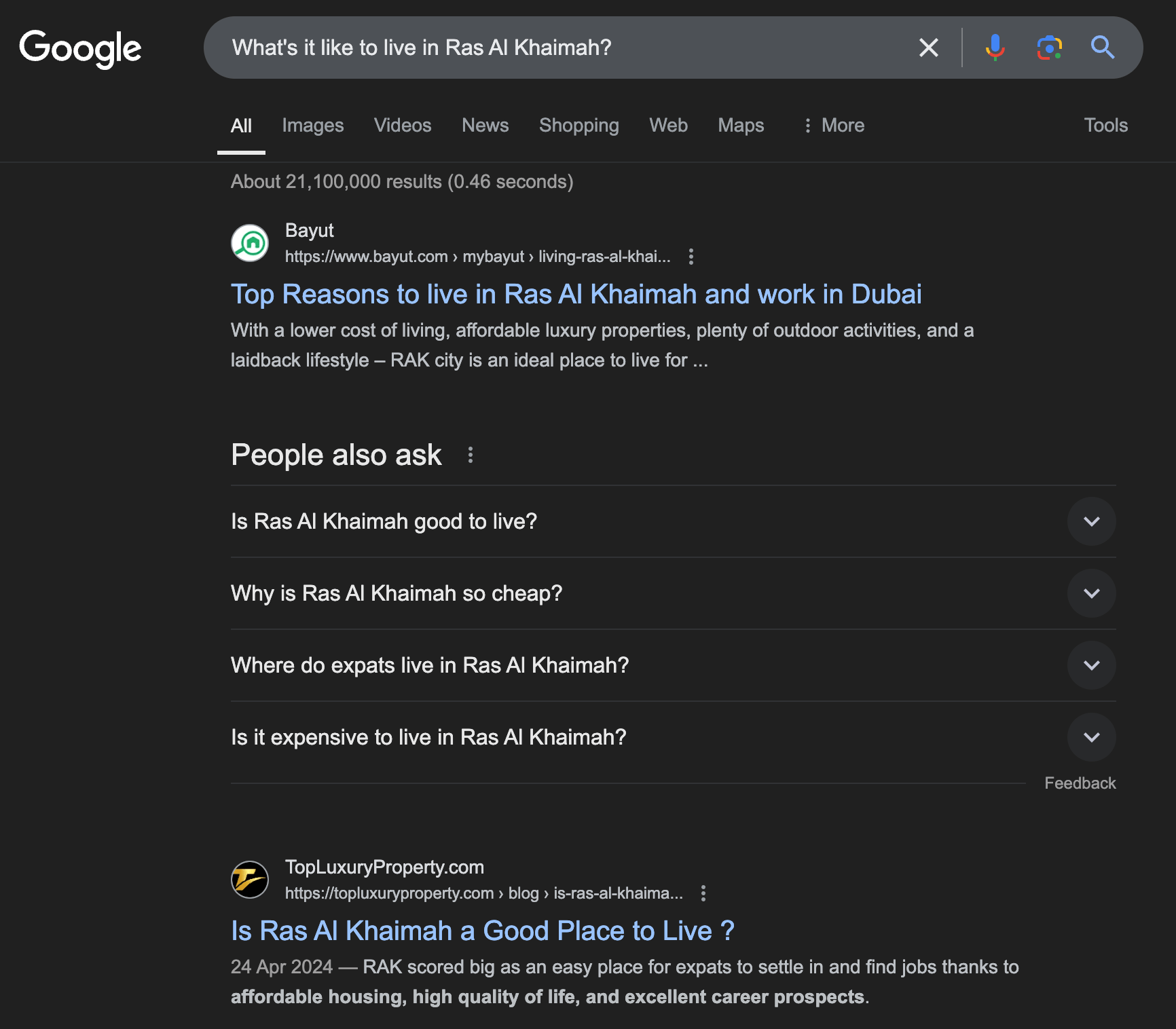Select the All tab
The height and width of the screenshot is (1029, 1176).
pos(241,126)
